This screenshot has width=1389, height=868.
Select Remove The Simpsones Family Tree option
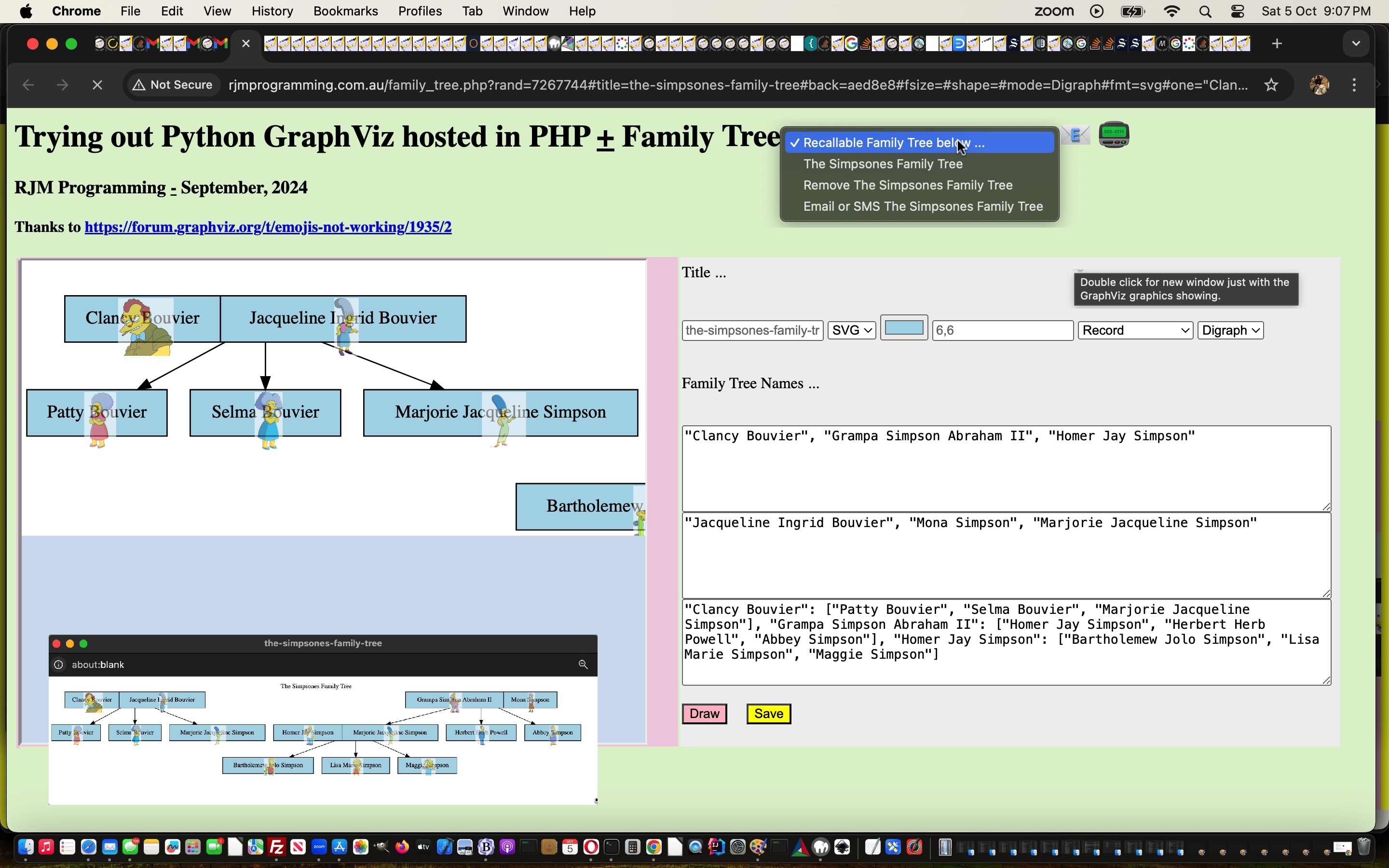coord(907,185)
